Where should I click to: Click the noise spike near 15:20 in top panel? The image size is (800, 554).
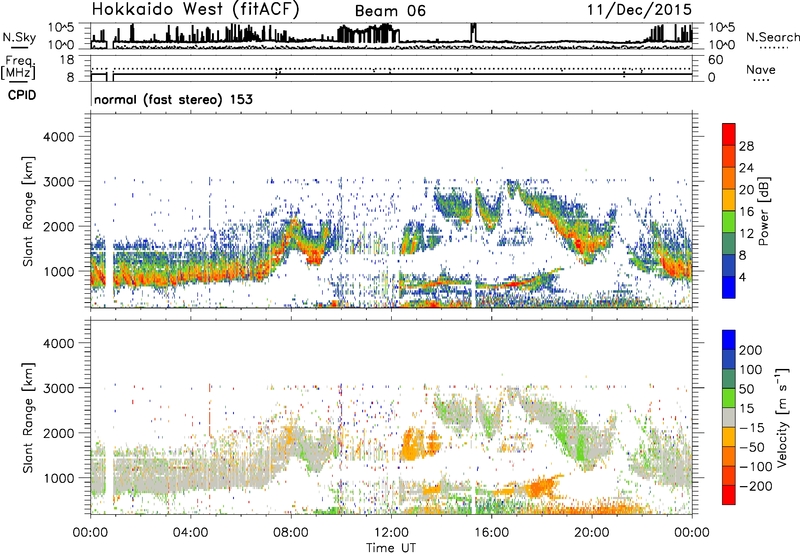pos(473,33)
